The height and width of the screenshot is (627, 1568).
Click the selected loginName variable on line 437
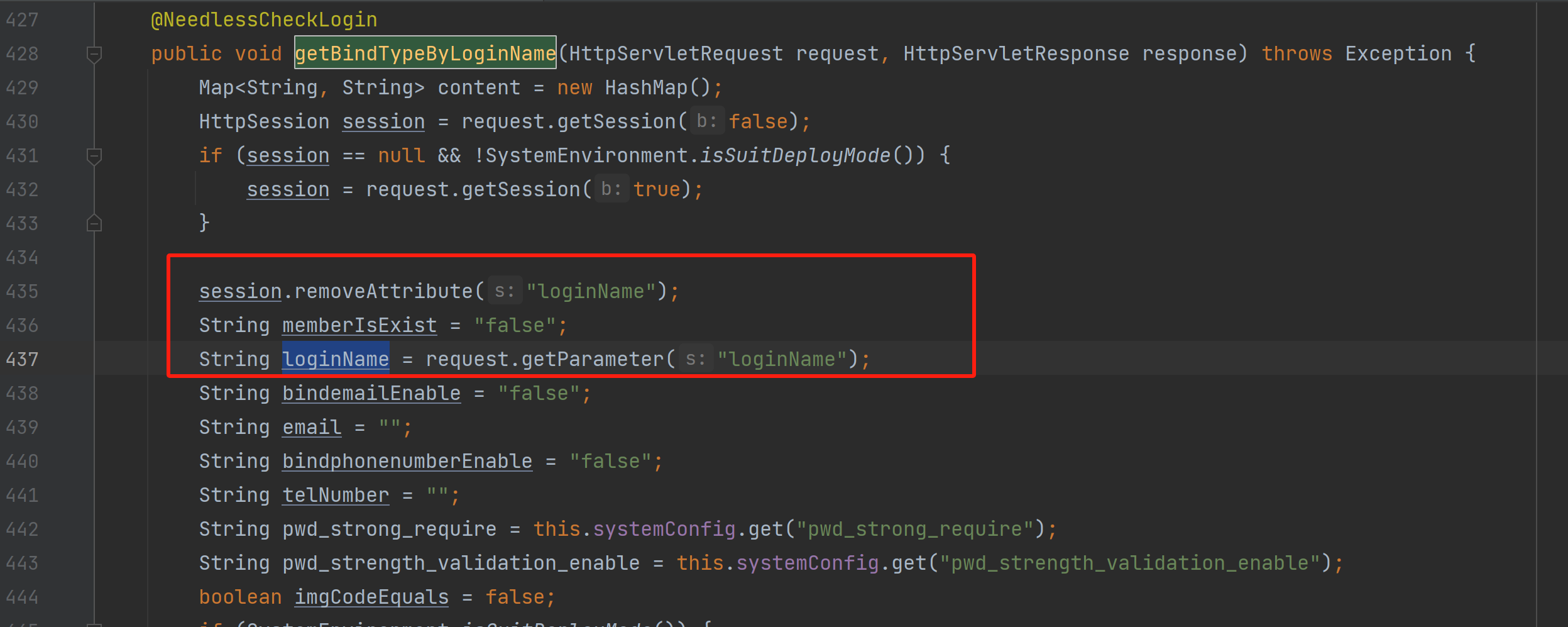click(336, 359)
